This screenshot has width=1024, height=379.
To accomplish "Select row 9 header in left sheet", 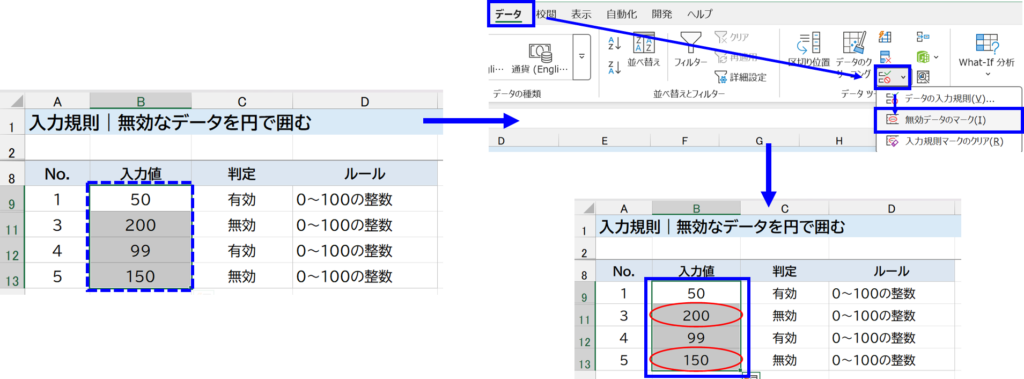I will pyautogui.click(x=12, y=199).
